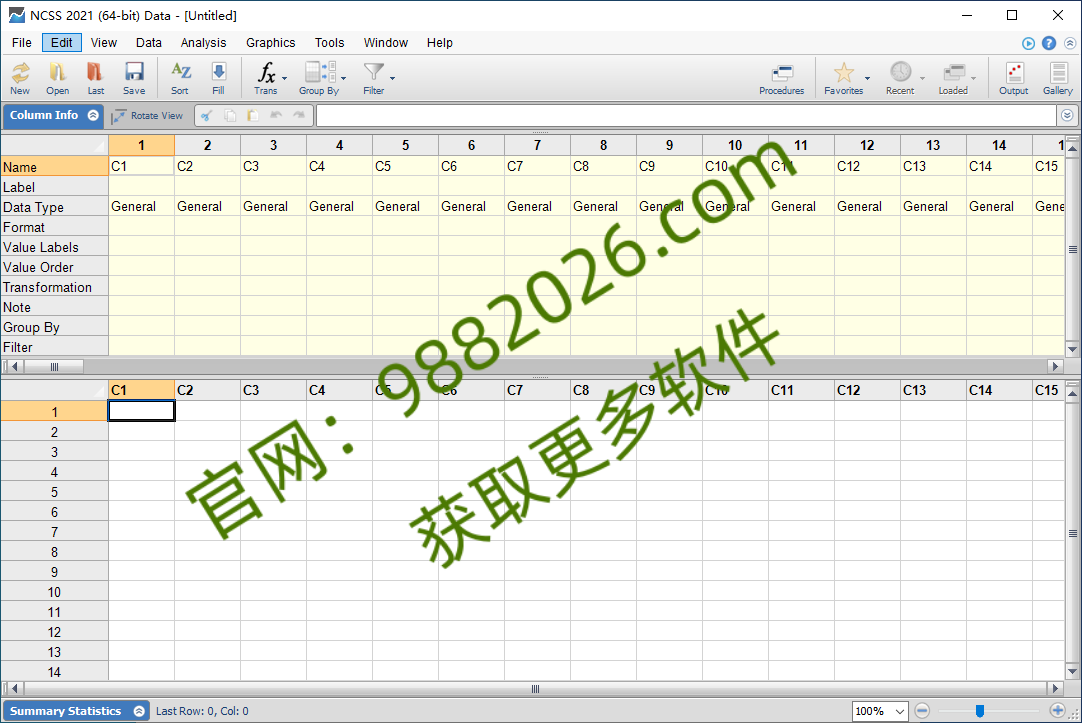Open the Tools menu
Viewport: 1082px width, 723px height.
tap(329, 43)
